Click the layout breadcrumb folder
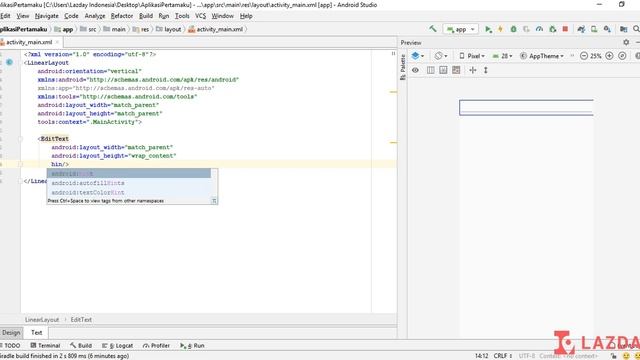 (x=168, y=29)
